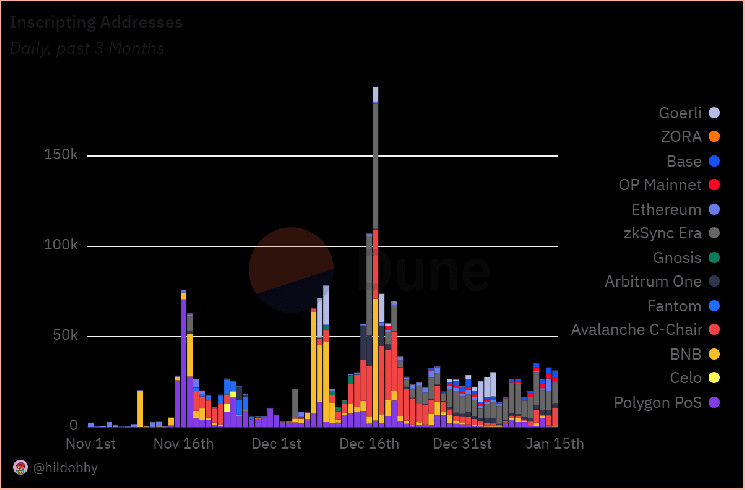Click the Base blue legend dot
The image size is (745, 490).
click(714, 161)
